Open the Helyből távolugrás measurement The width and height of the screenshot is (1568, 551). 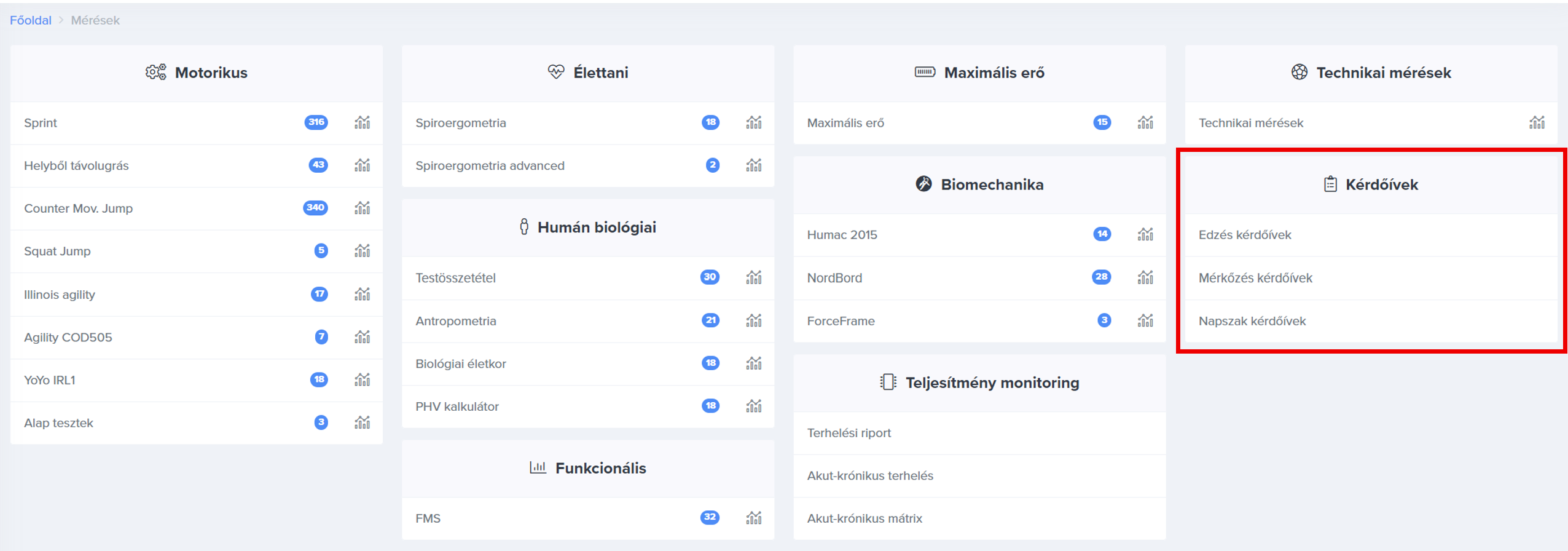click(76, 165)
